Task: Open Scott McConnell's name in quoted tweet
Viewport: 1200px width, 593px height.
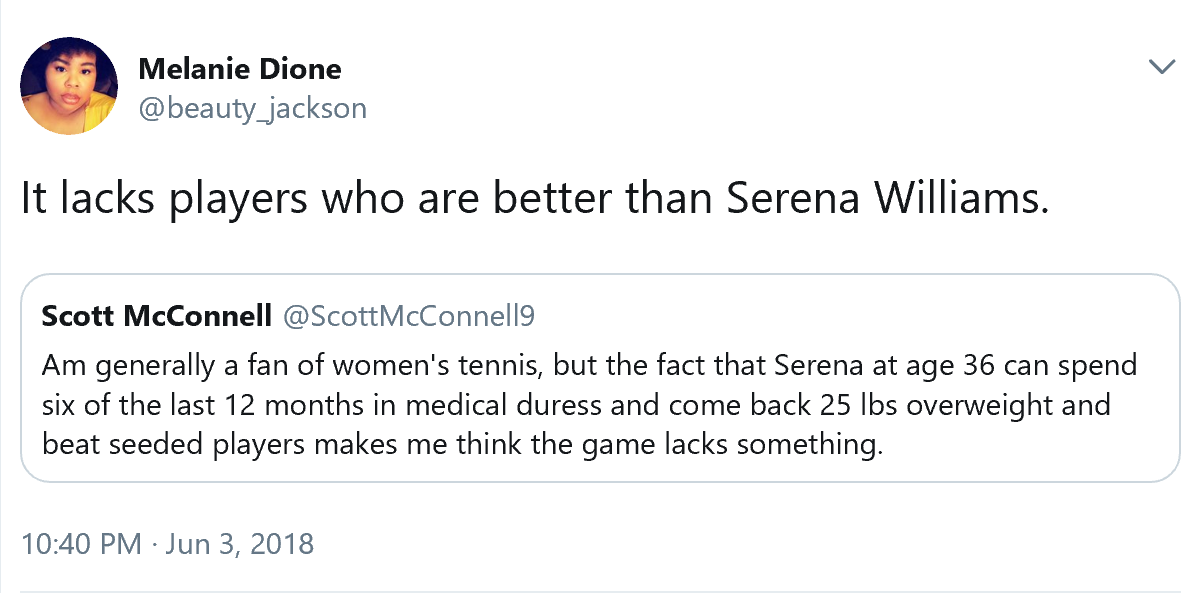Action: (157, 317)
